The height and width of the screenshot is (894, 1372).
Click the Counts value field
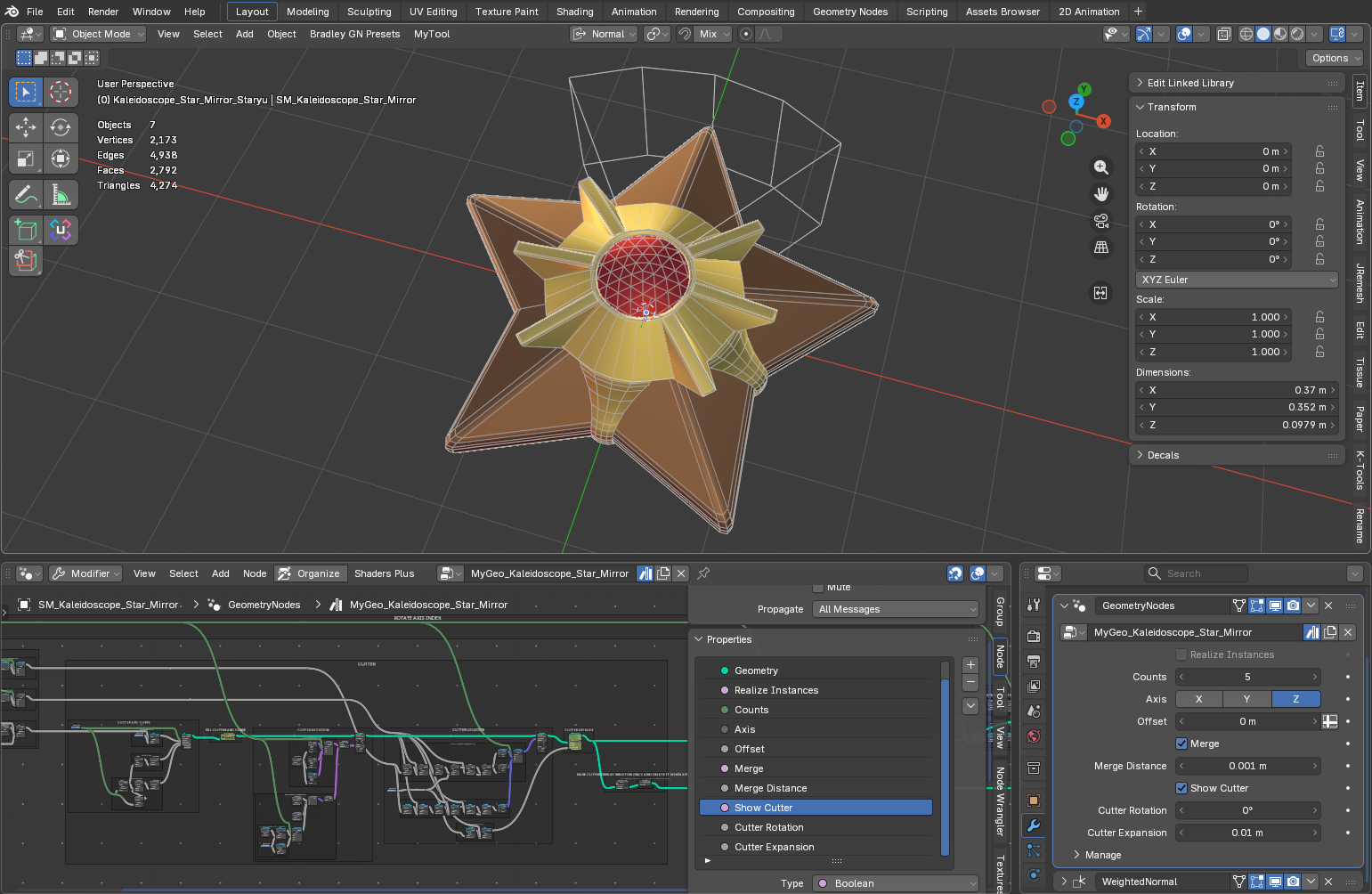pyautogui.click(x=1247, y=677)
